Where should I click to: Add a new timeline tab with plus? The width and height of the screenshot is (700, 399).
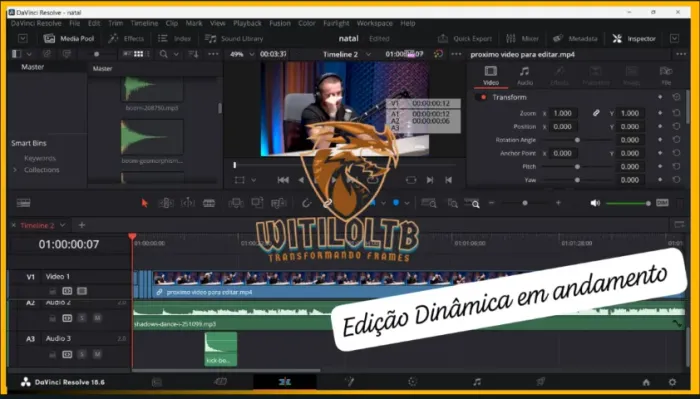click(82, 225)
